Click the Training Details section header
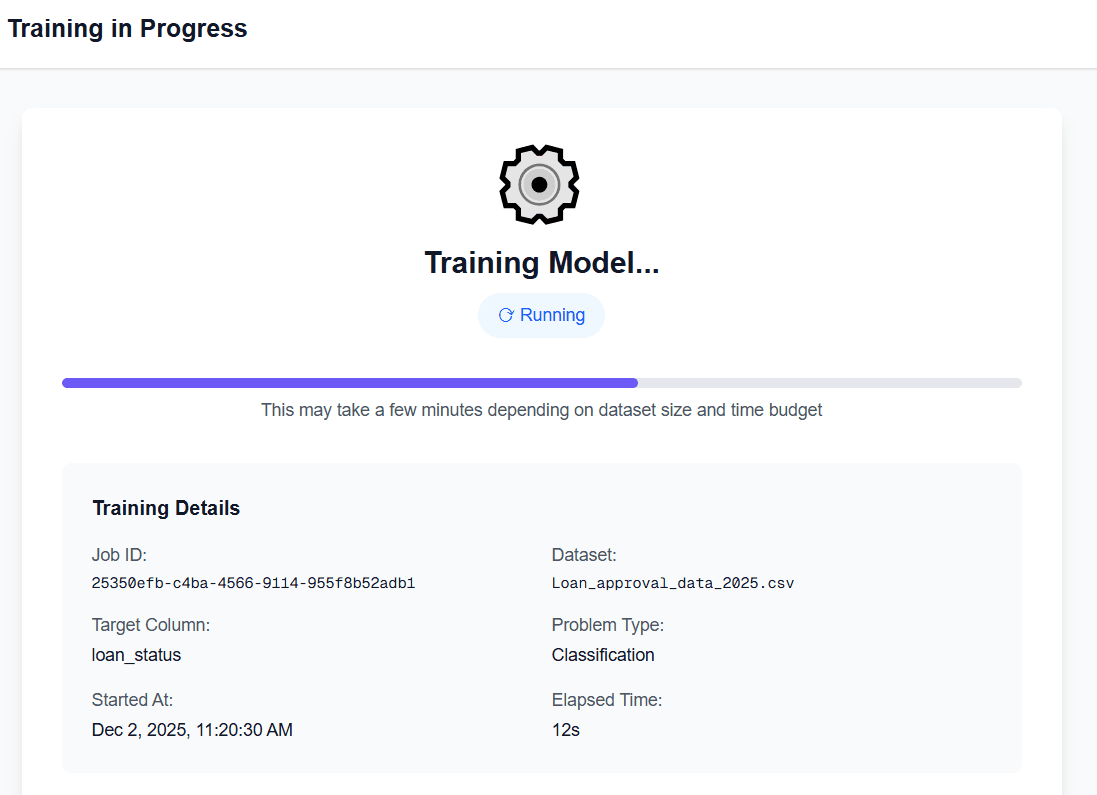The width and height of the screenshot is (1097, 795). [x=166, y=508]
